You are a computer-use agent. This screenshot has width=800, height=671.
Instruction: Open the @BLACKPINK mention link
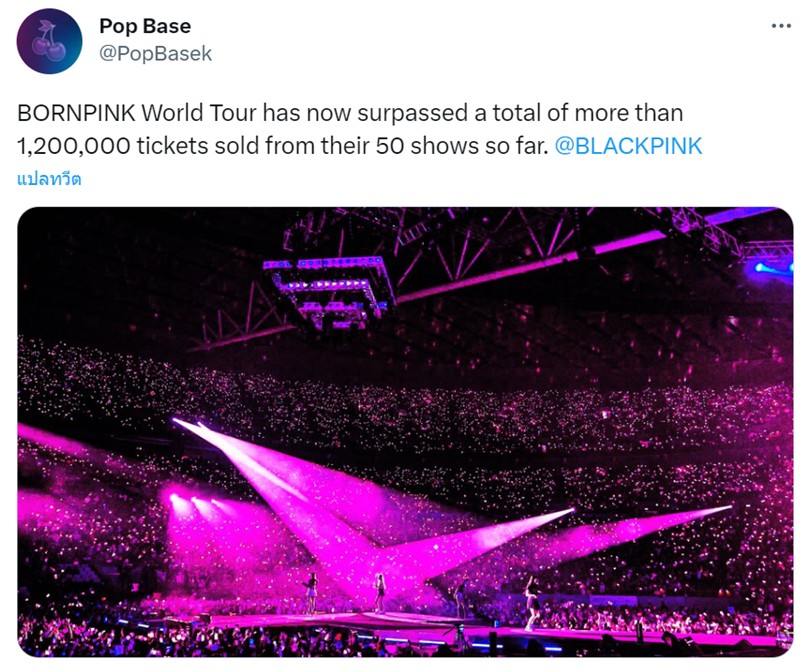[628, 146]
